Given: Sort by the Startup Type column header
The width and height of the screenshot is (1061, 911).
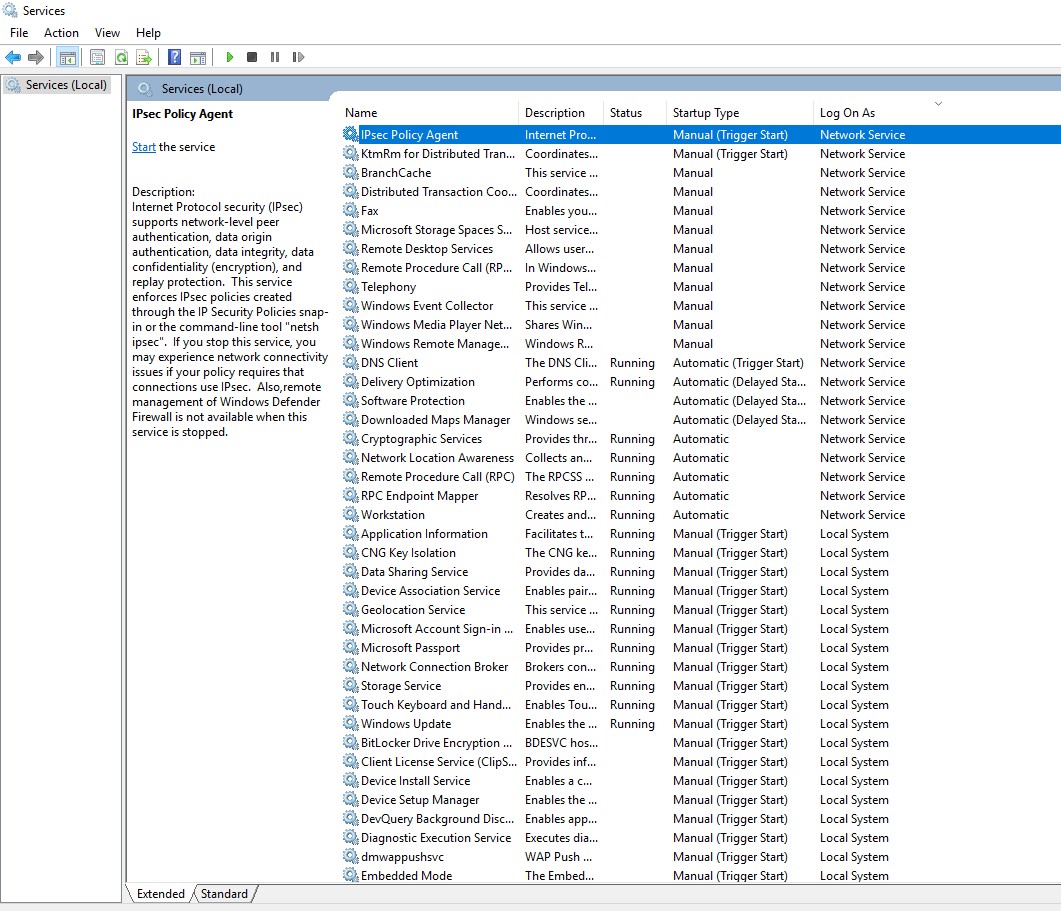Looking at the screenshot, I should [740, 112].
